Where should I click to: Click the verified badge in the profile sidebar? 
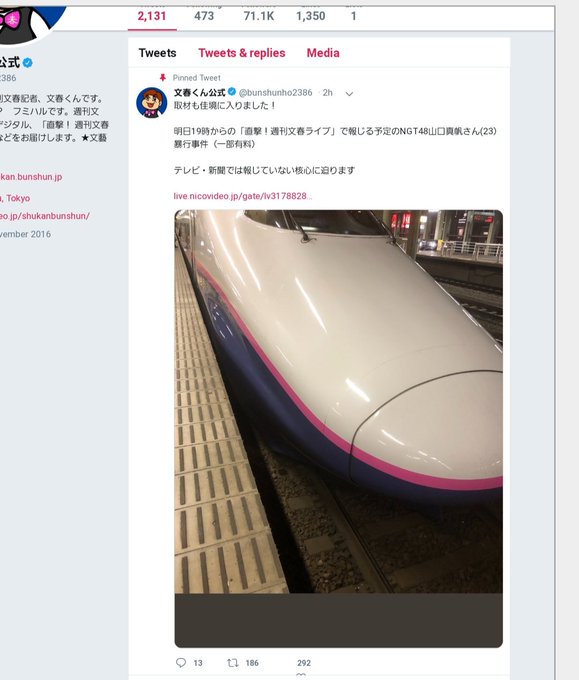(x=27, y=63)
